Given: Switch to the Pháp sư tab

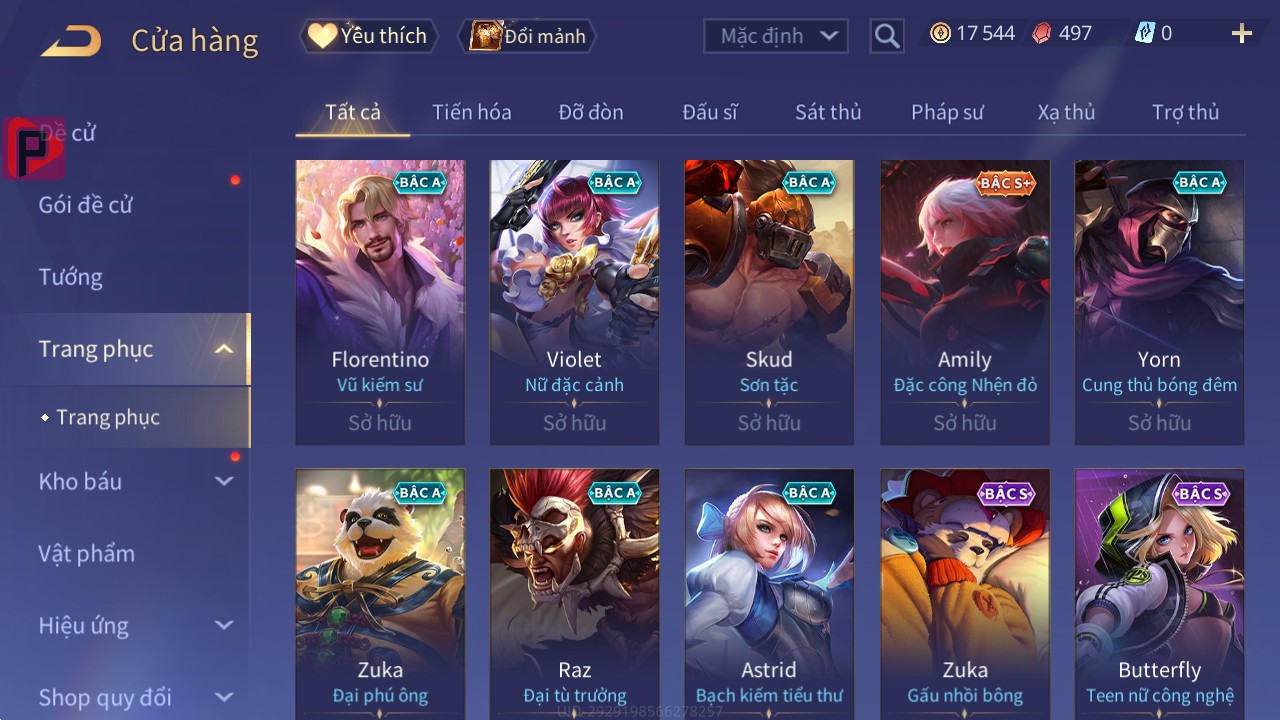Looking at the screenshot, I should [947, 112].
